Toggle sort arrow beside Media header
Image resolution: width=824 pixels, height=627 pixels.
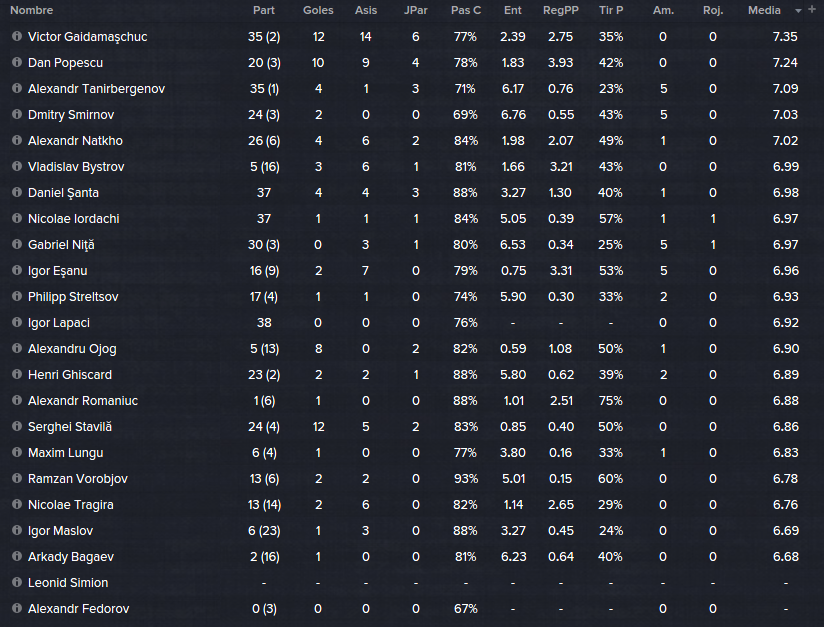coord(798,11)
